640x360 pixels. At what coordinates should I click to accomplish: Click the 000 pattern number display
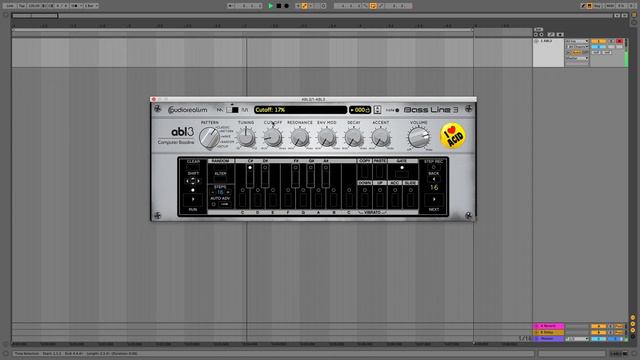360,110
